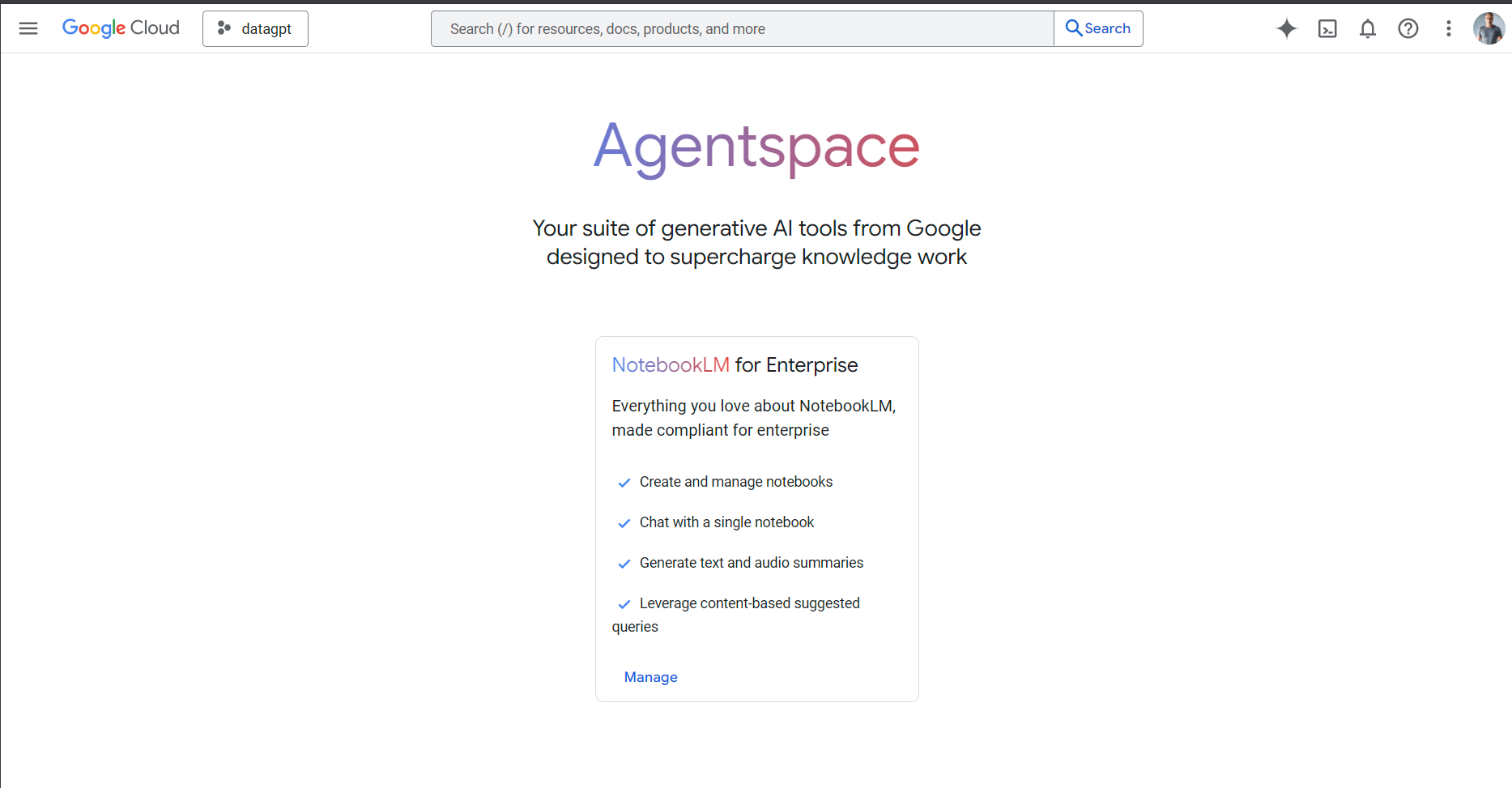The width and height of the screenshot is (1512, 788).
Task: Open the main navigation hamburger menu
Action: point(28,28)
